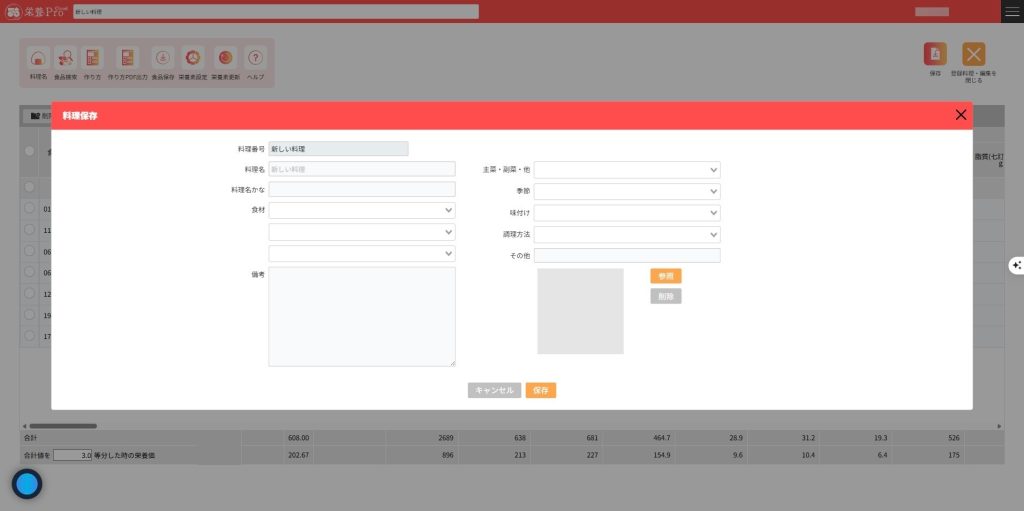
Task: Close the 料理保存 dialog with the X
Action: tap(961, 115)
